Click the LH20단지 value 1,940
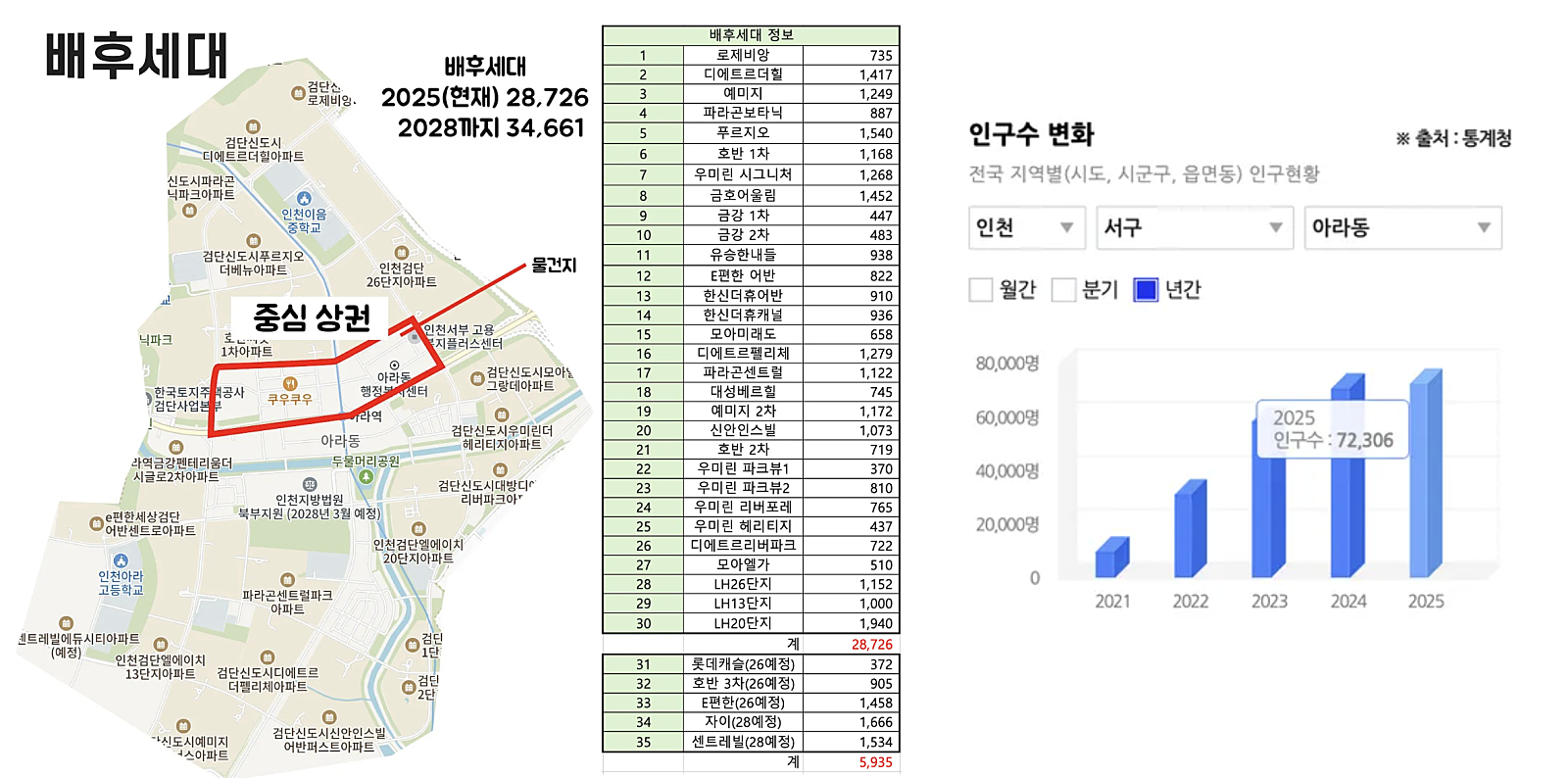 [851, 623]
